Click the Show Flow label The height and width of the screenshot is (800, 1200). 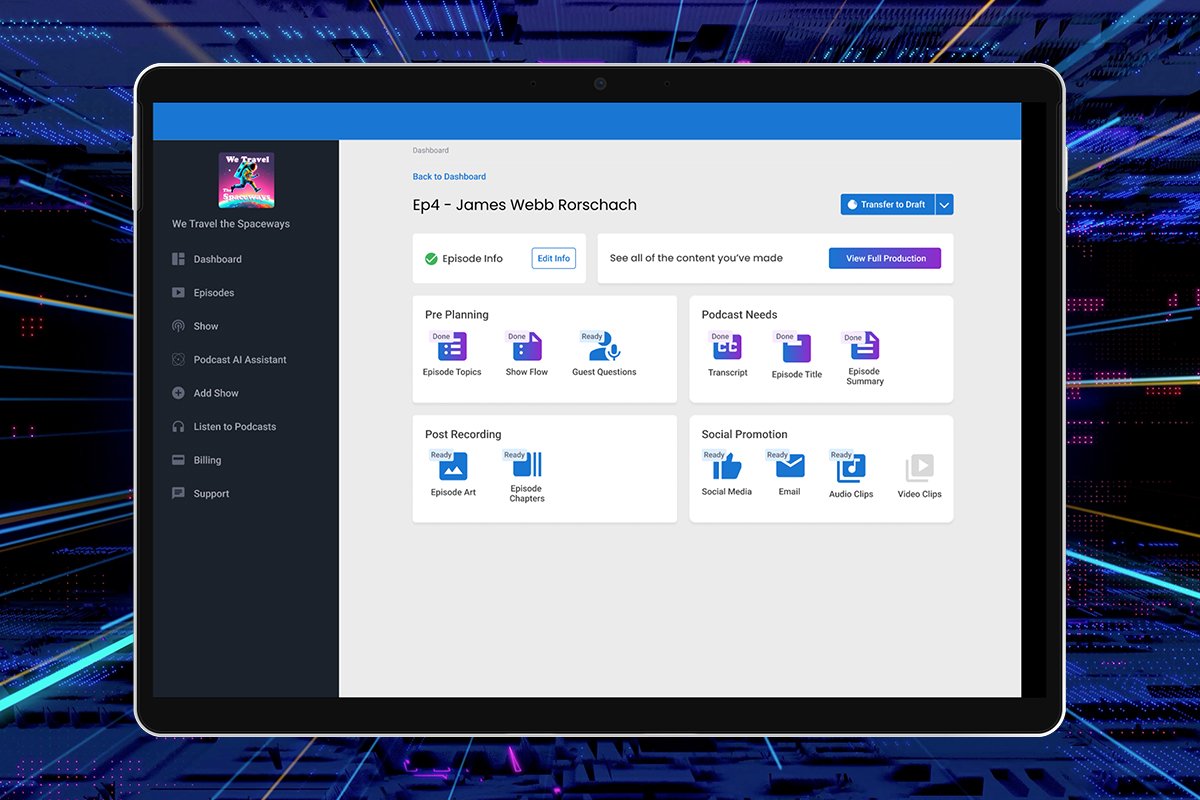point(527,372)
